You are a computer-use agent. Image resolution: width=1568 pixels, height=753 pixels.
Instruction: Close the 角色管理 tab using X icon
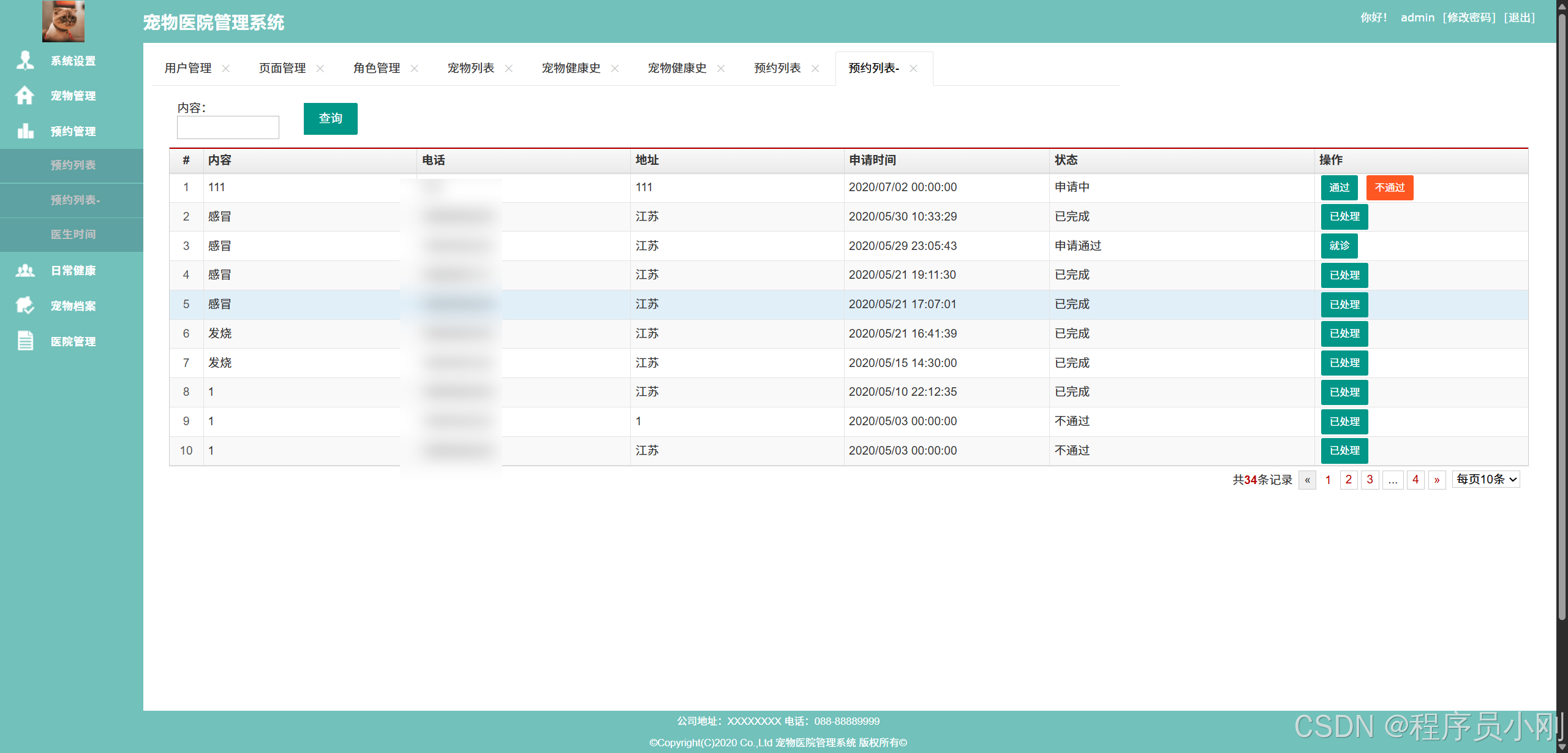point(415,69)
